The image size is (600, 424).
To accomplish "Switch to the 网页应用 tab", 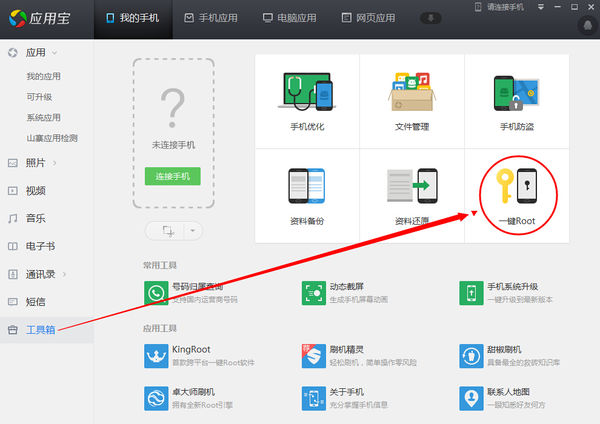I will pyautogui.click(x=368, y=18).
